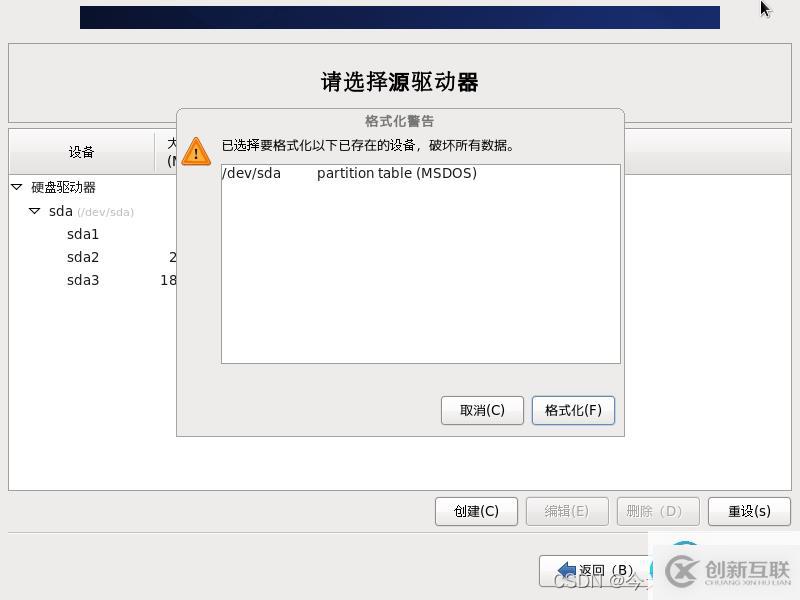
Task: Click the 删除(D) delete button
Action: coord(658,511)
